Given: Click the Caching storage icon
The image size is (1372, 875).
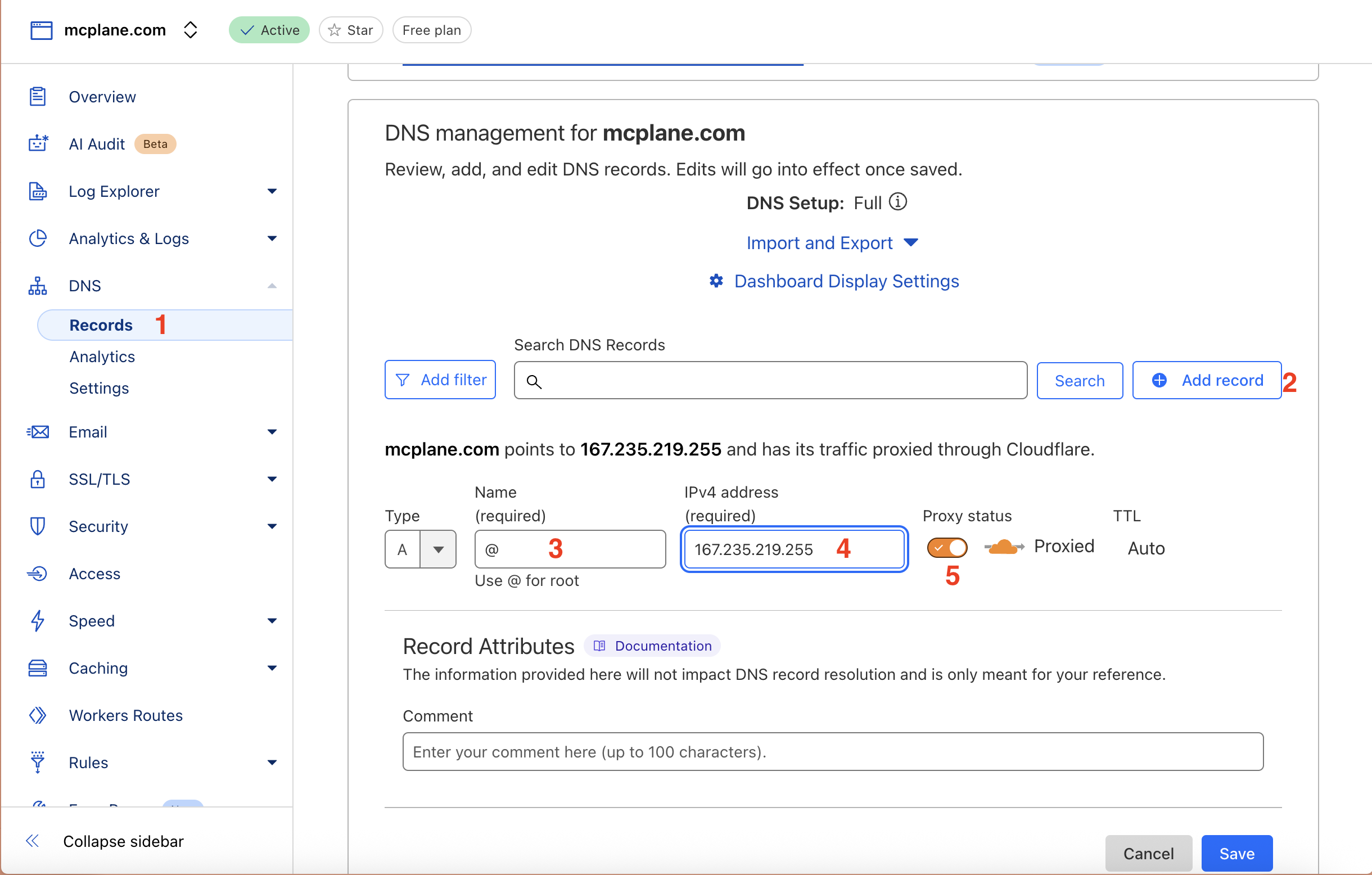Looking at the screenshot, I should pyautogui.click(x=38, y=668).
